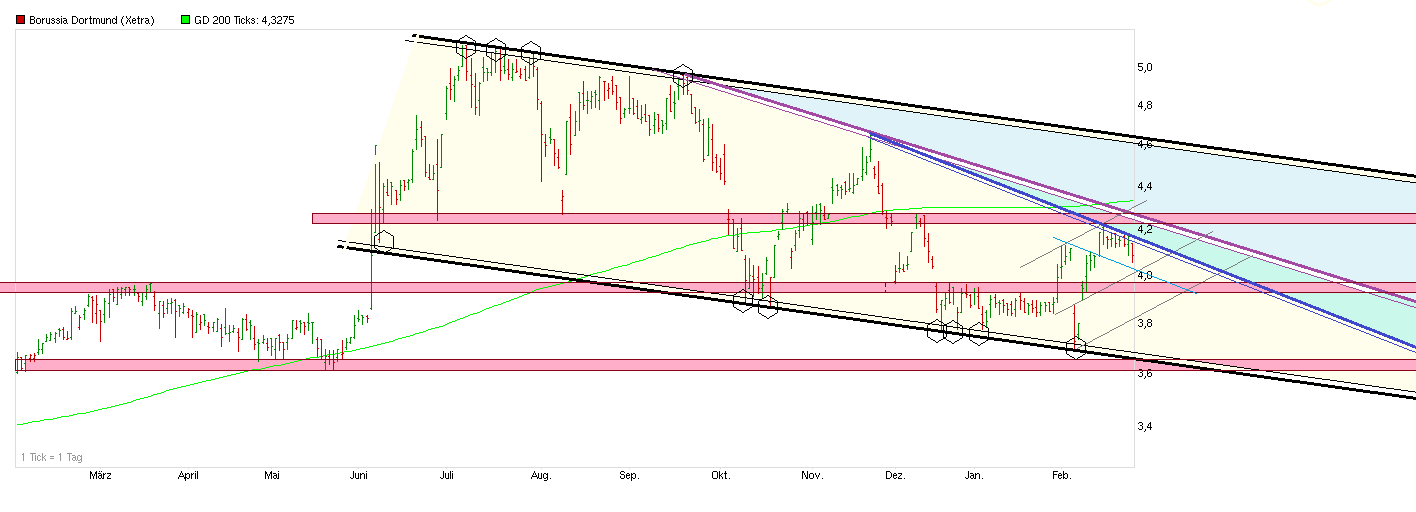Click the 'Juli' month label
1416x512 pixels.
(447, 476)
